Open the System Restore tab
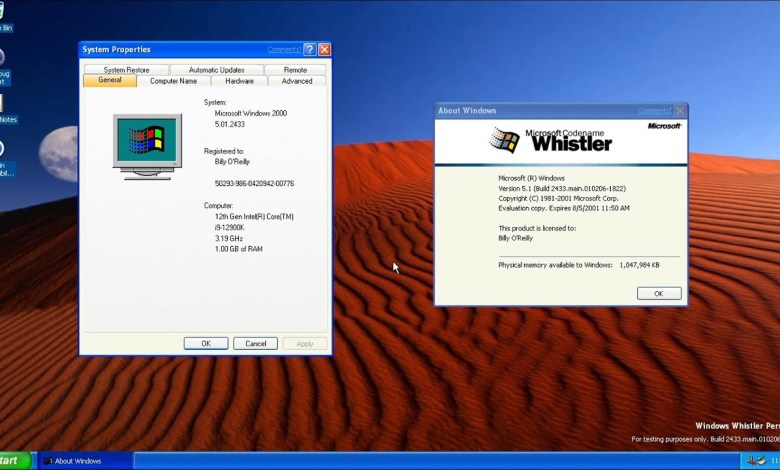The height and width of the screenshot is (470, 780). (126, 70)
